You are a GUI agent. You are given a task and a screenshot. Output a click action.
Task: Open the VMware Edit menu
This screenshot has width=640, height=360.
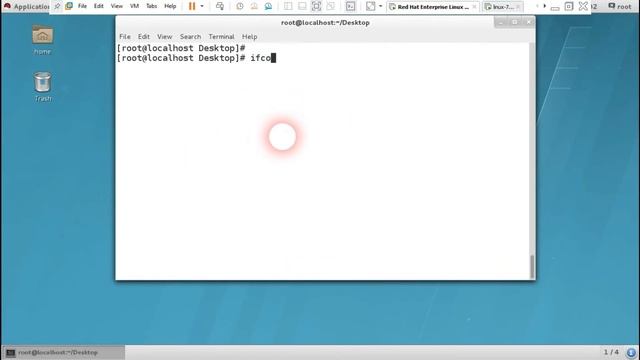coord(98,6)
